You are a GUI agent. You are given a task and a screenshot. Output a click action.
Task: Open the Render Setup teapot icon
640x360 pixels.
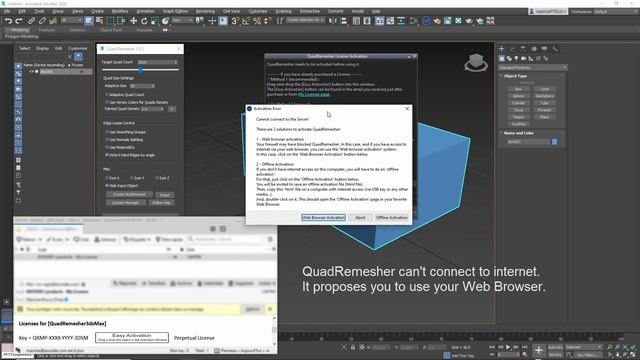437,21
